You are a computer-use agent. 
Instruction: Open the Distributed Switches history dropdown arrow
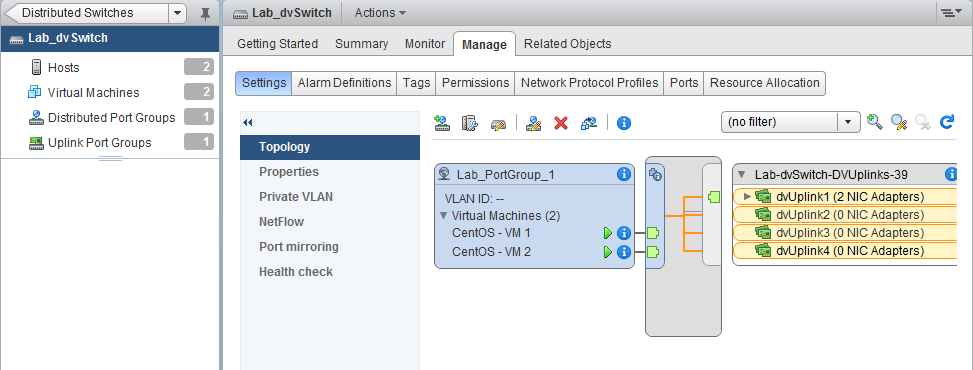177,12
